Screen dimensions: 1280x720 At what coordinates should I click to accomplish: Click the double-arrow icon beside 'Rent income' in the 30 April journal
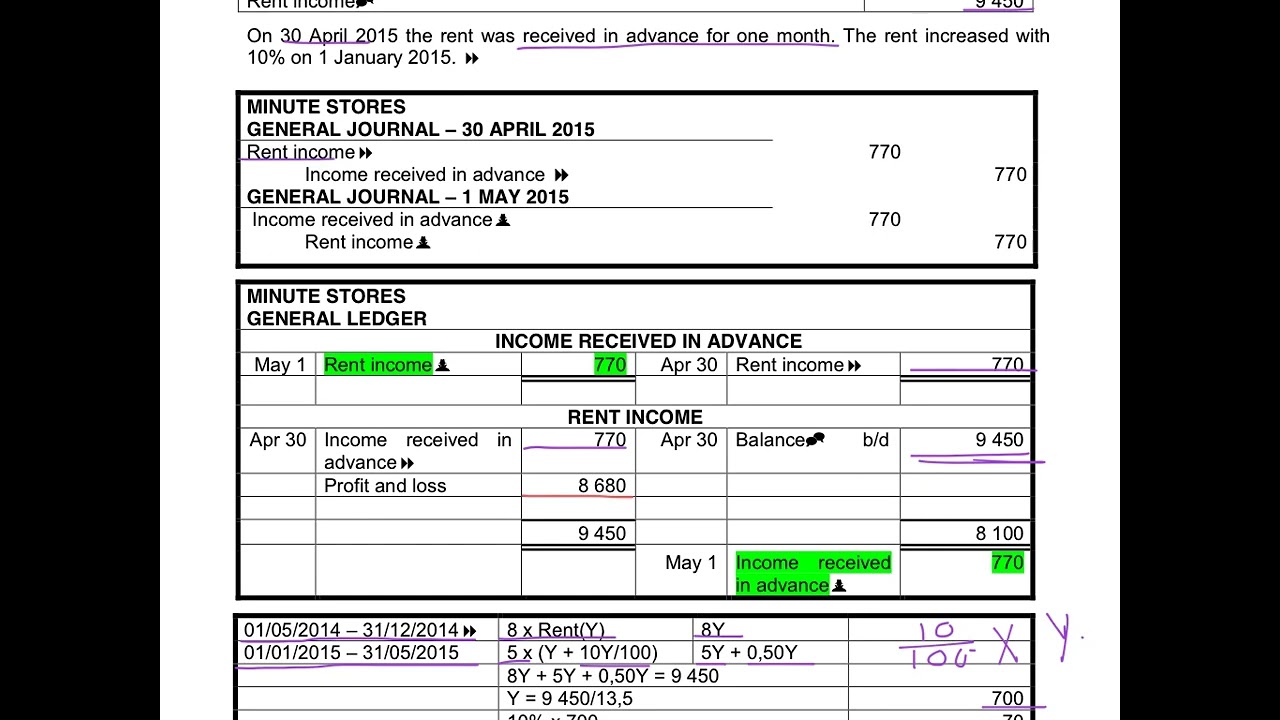(x=365, y=153)
